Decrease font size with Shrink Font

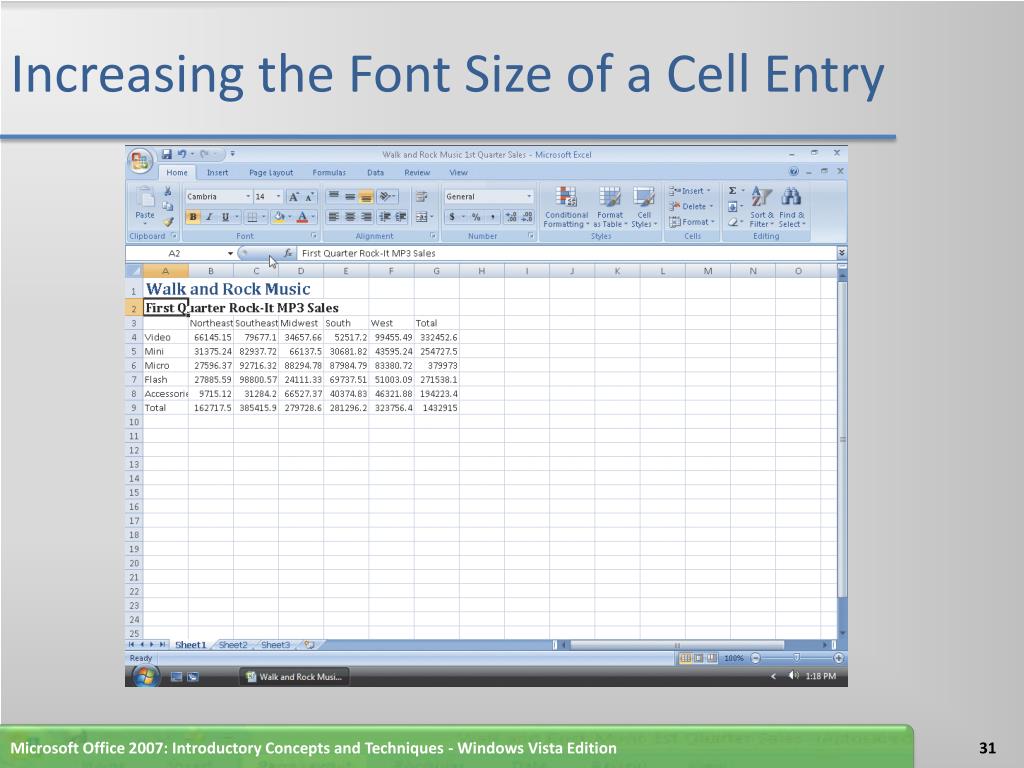[x=310, y=197]
